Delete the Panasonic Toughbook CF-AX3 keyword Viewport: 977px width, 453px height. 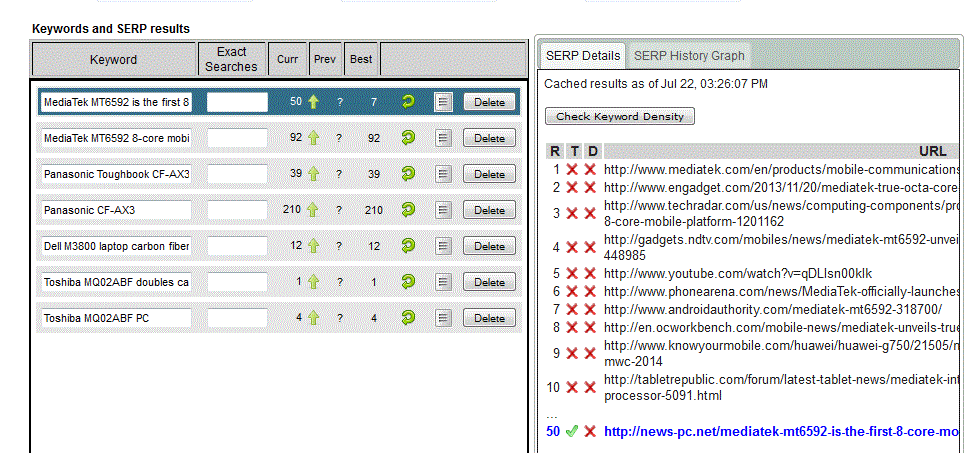point(489,174)
